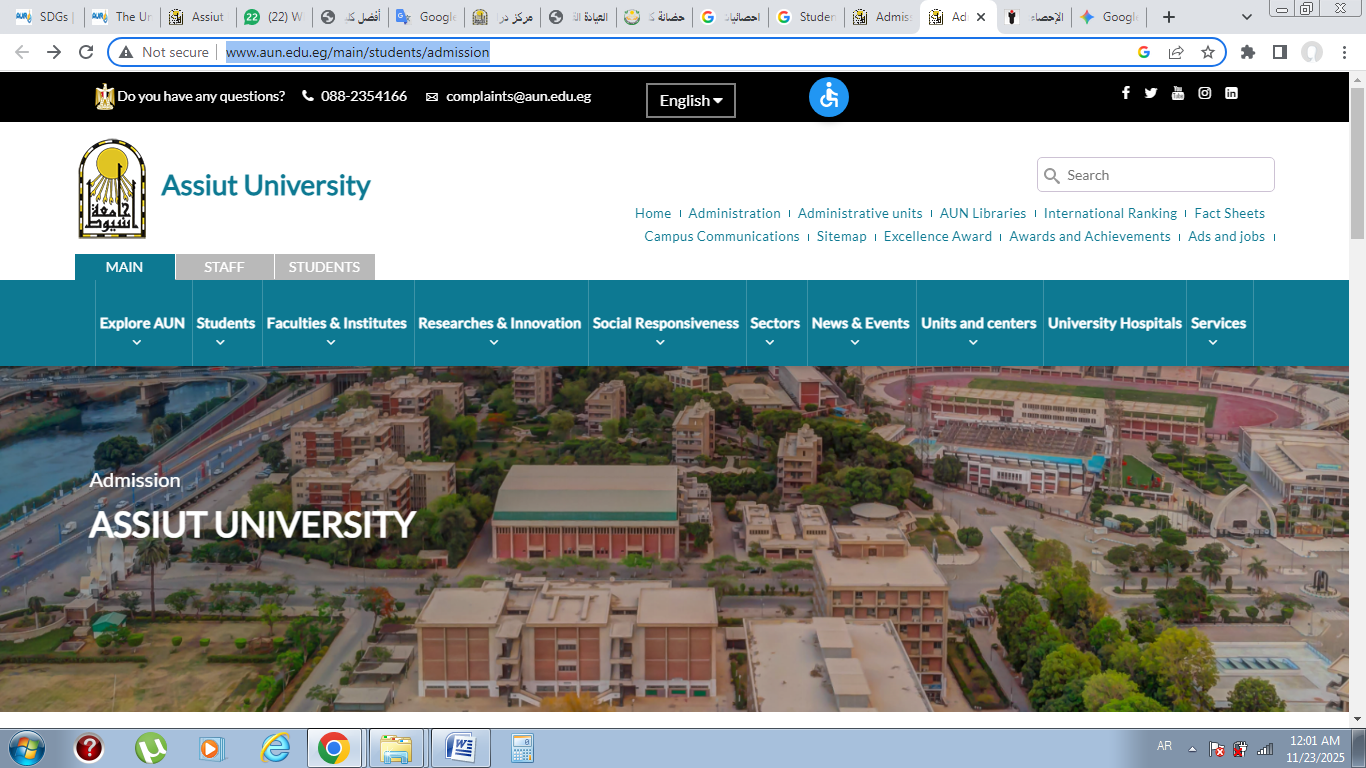This screenshot has height=768, width=1366.
Task: Expand the Researches & Innovation menu
Action: [499, 324]
